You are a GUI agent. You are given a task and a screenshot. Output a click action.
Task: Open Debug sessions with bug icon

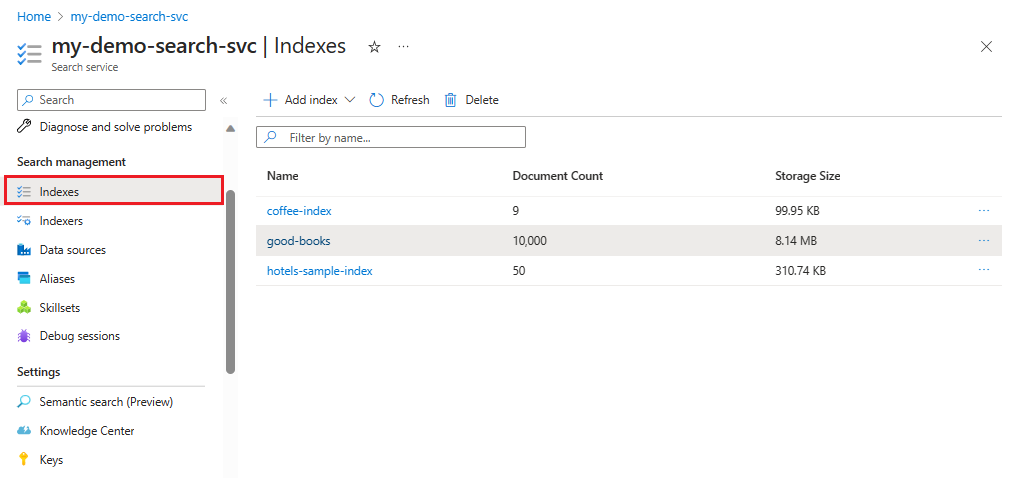tap(79, 336)
